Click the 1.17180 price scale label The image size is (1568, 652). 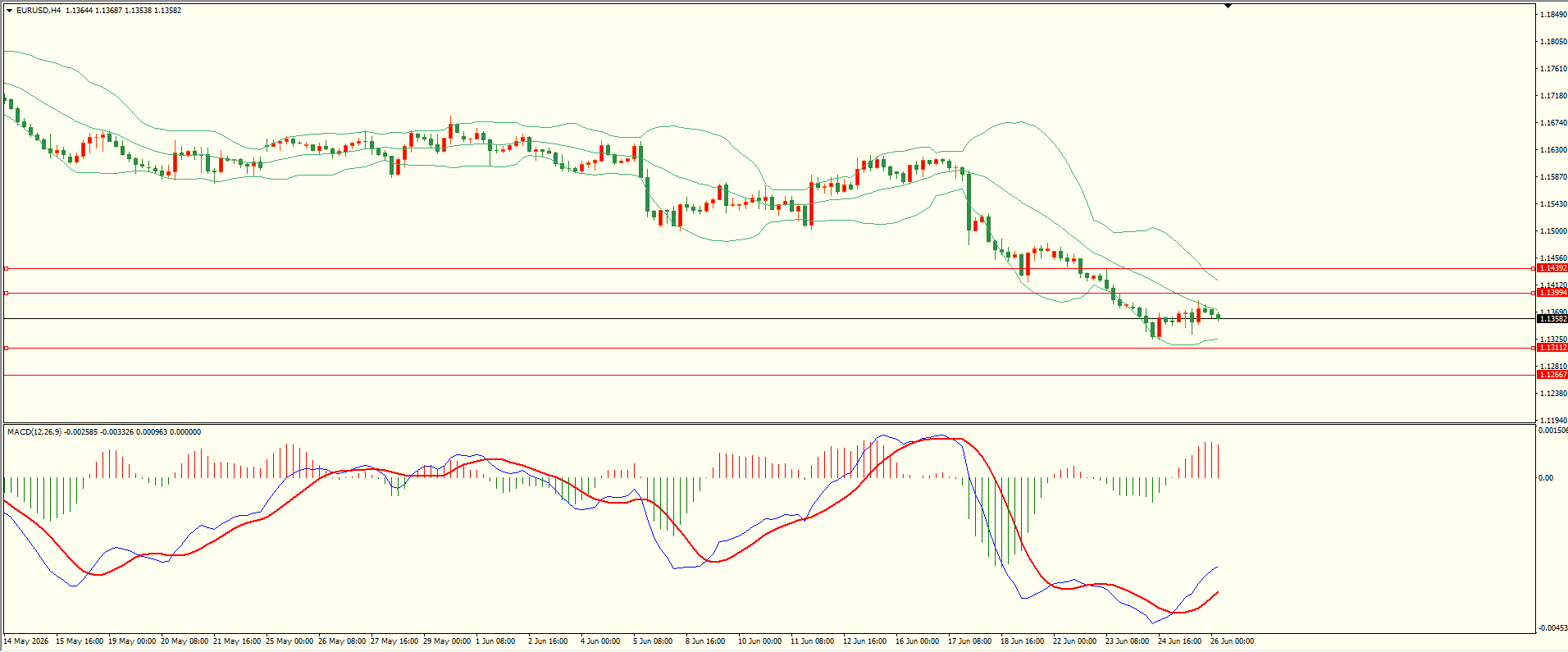1553,96
